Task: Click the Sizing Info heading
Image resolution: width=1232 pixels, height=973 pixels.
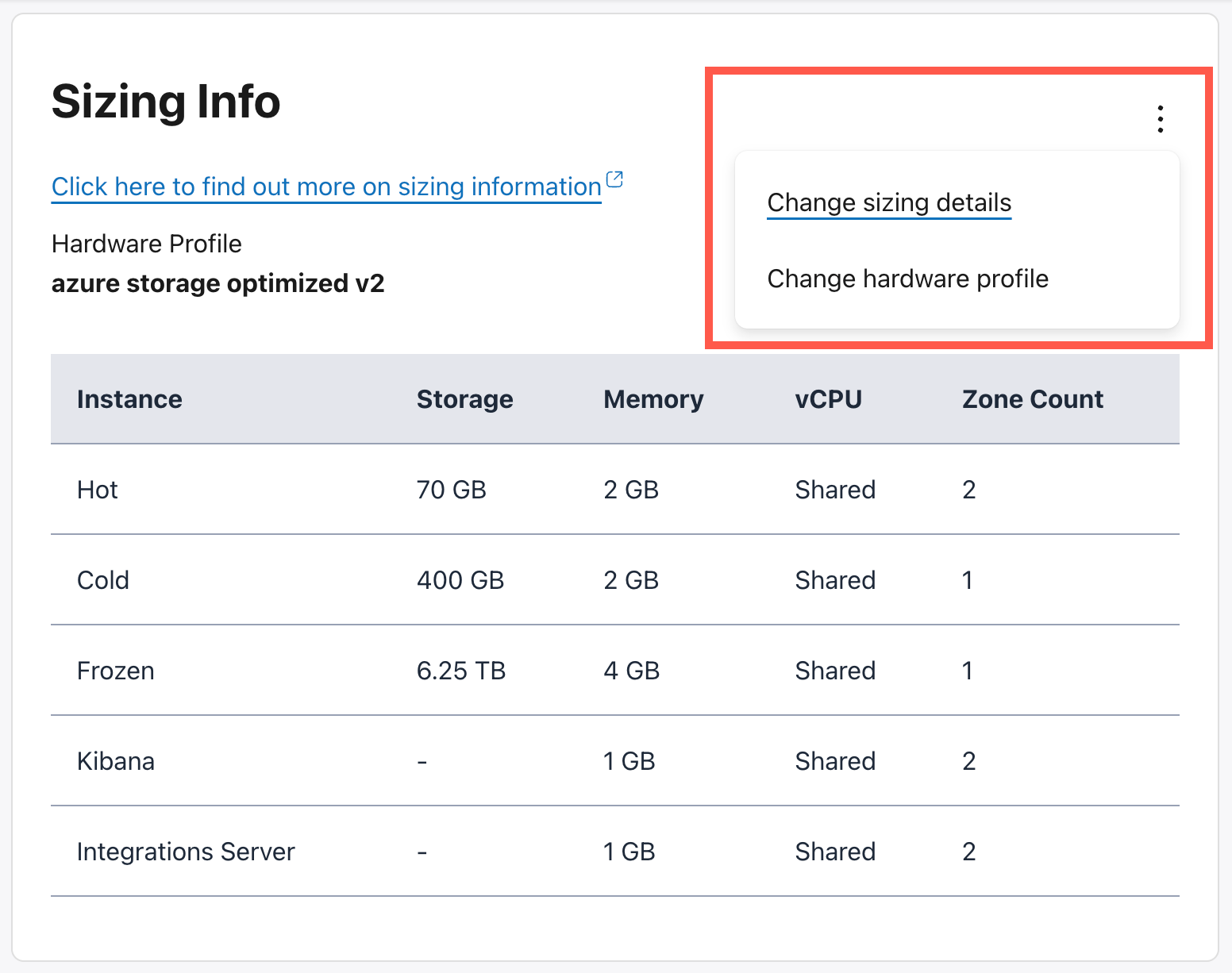Action: pos(166,102)
